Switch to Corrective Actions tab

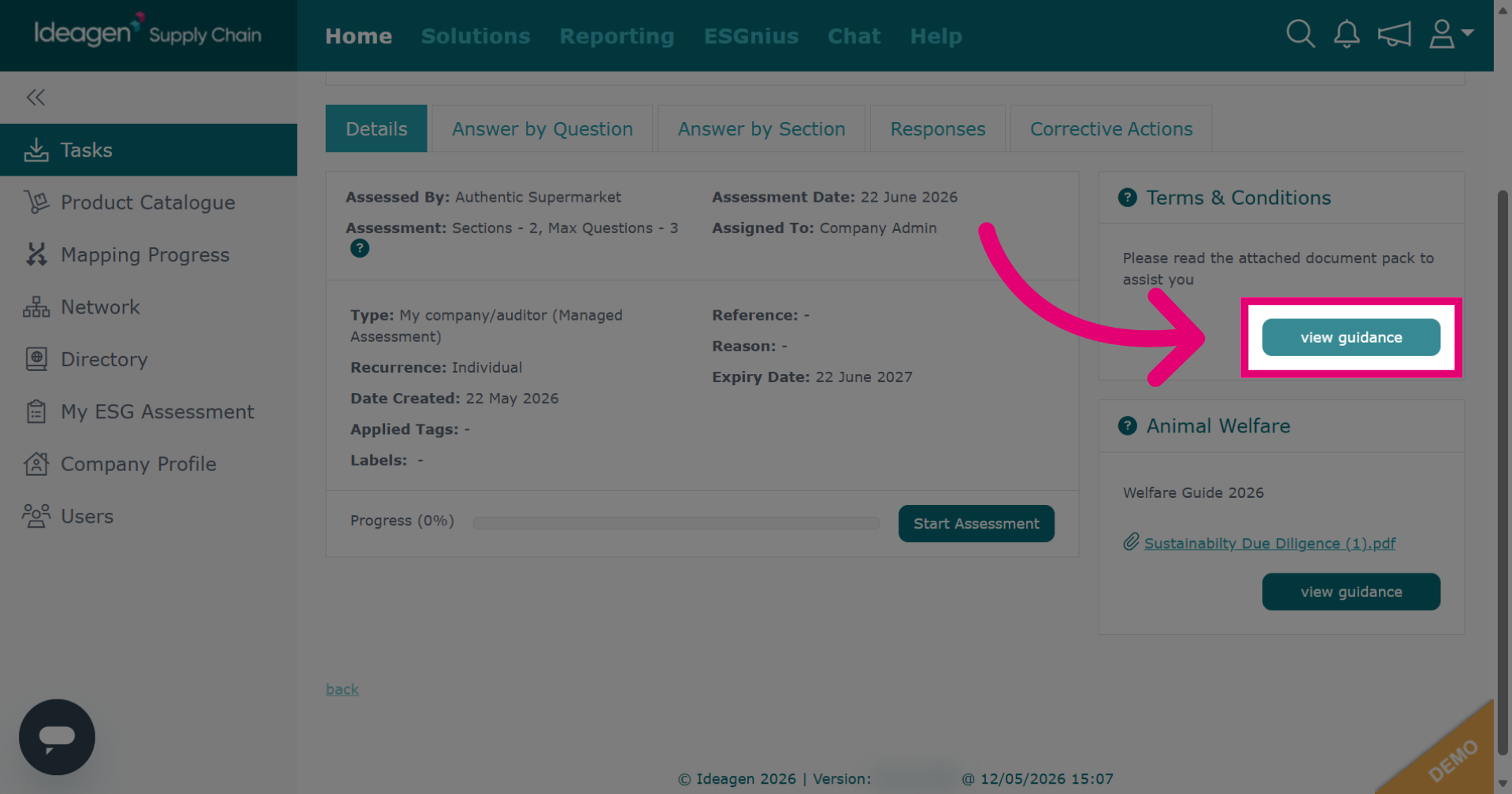coord(1111,128)
